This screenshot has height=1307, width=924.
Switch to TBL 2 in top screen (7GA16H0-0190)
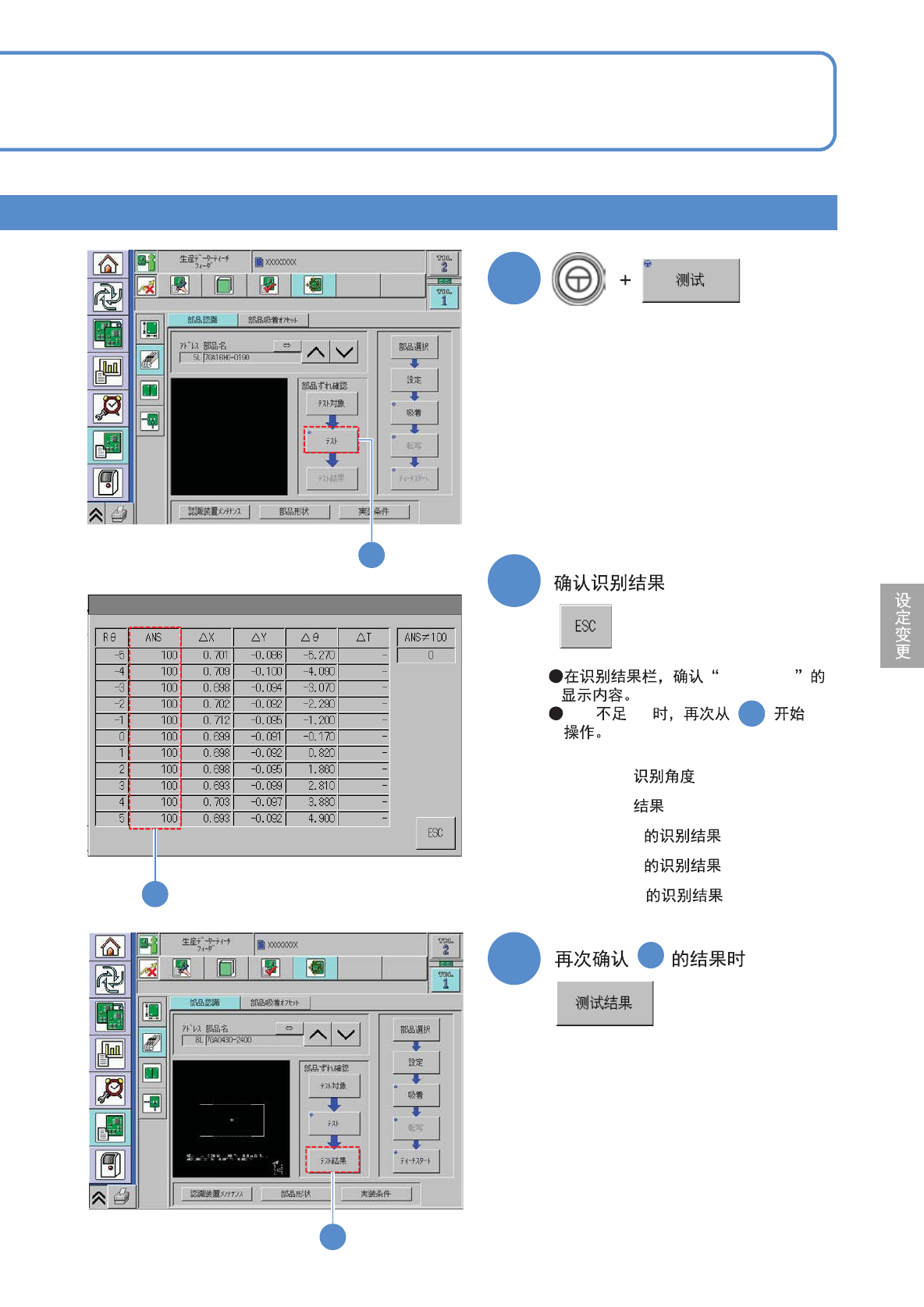tap(444, 263)
